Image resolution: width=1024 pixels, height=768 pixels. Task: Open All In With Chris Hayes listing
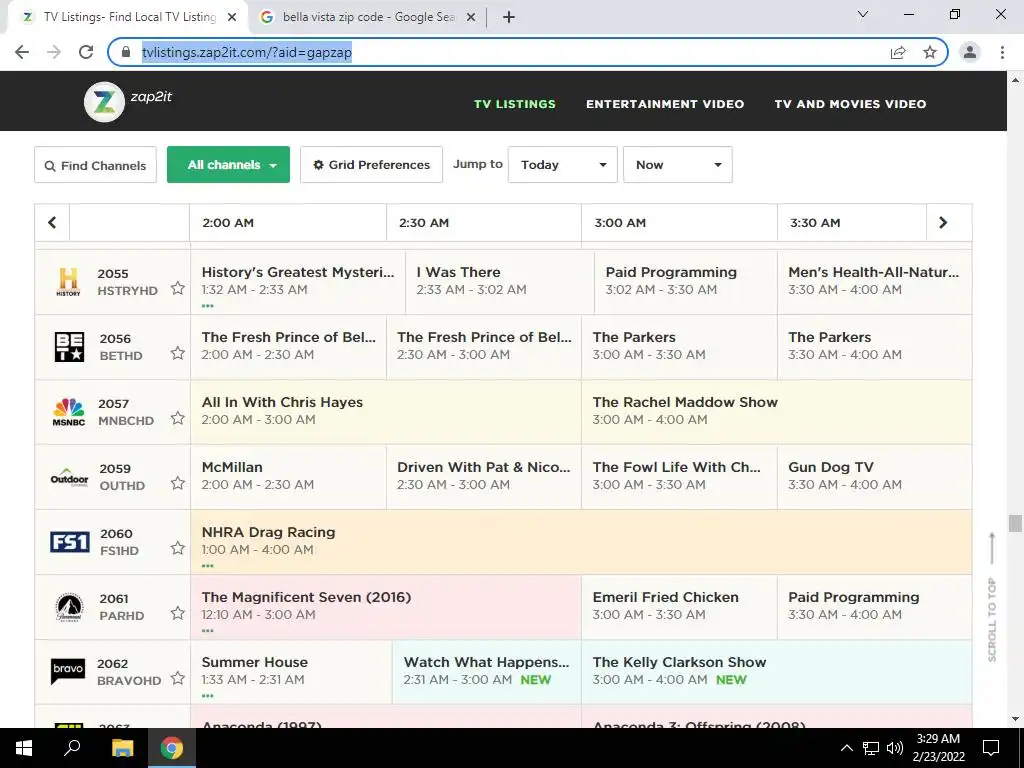coord(385,412)
